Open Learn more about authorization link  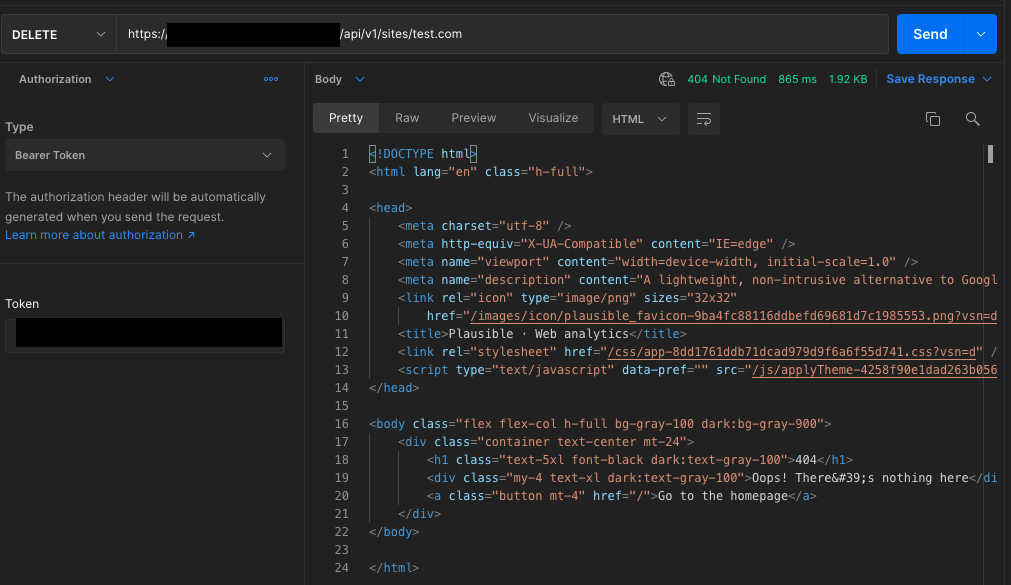(100, 235)
